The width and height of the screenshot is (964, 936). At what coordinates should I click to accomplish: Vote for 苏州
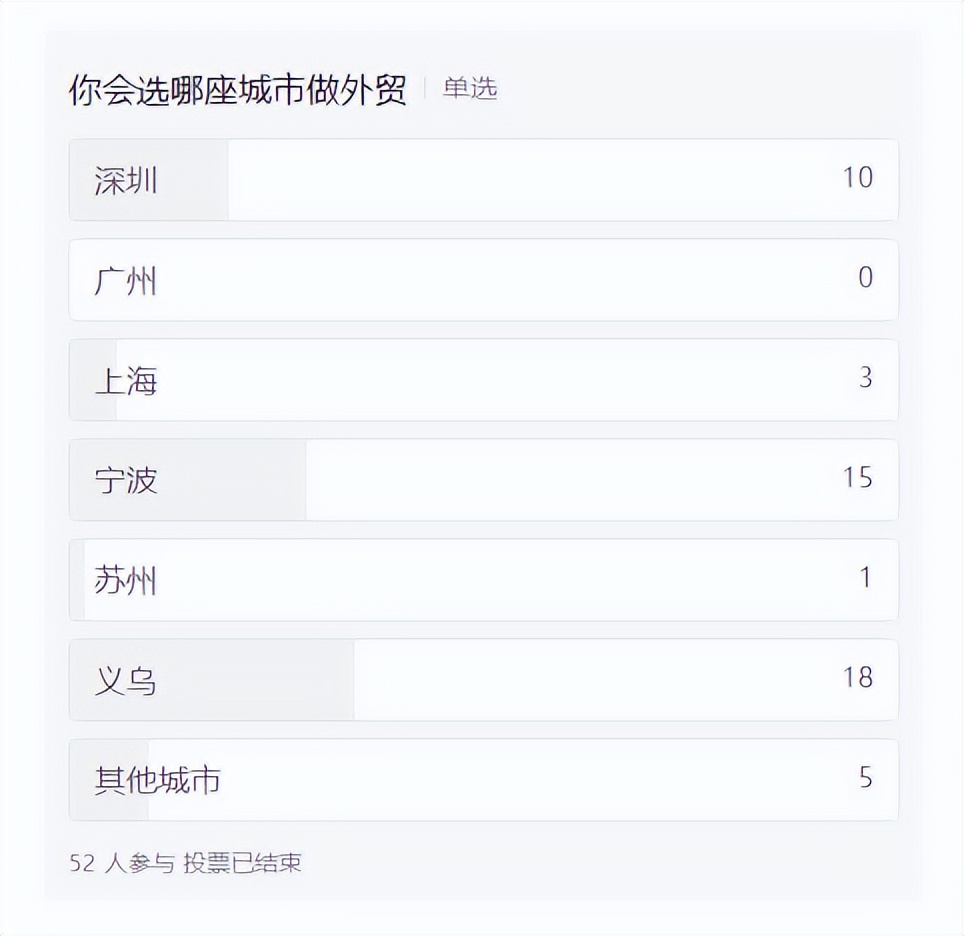127,581
